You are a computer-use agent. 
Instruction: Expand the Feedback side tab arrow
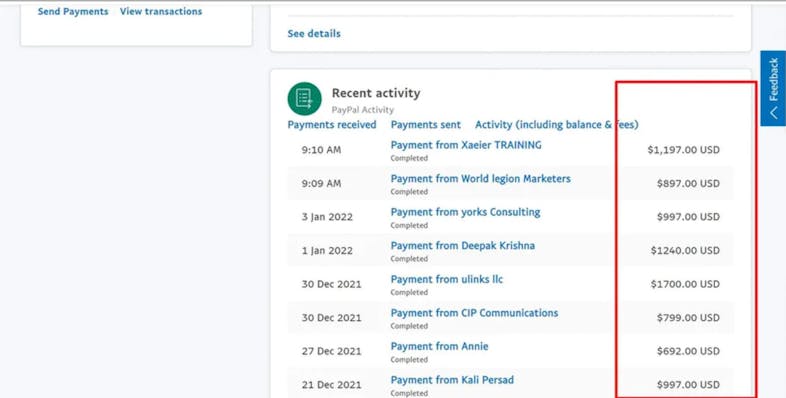(x=773, y=113)
